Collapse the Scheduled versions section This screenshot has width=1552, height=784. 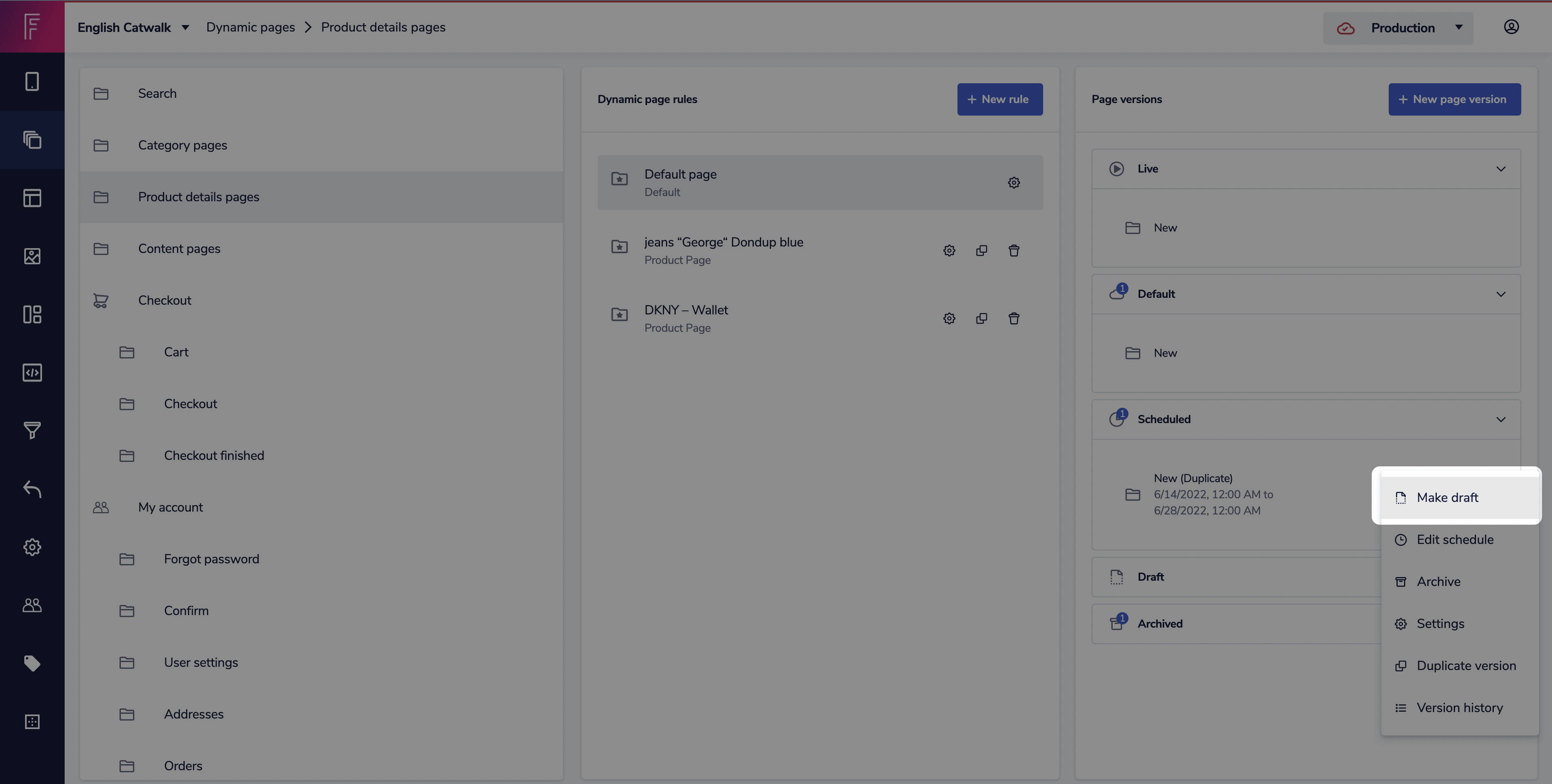click(x=1500, y=419)
